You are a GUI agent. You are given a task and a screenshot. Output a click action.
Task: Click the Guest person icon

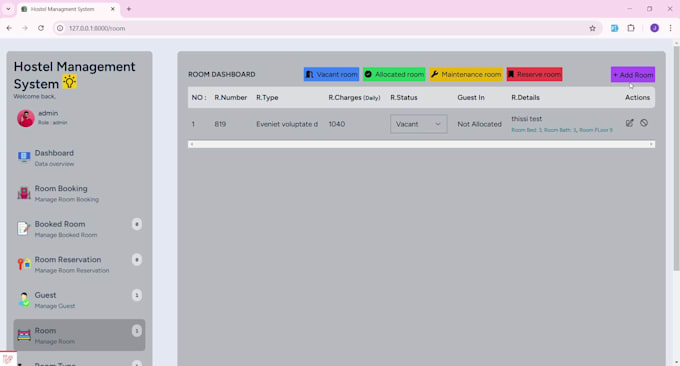click(x=24, y=299)
